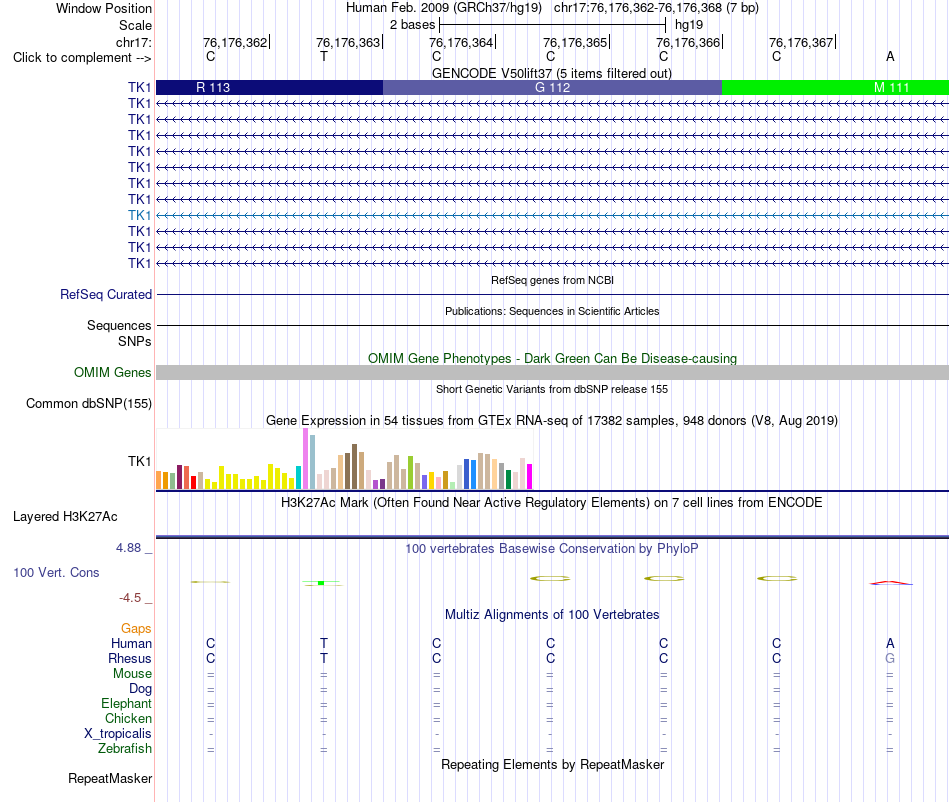950x802 pixels.
Task: Click 'Human Feb. 2009 (GRCh37/hg19)' assembly text
Action: pos(443,8)
